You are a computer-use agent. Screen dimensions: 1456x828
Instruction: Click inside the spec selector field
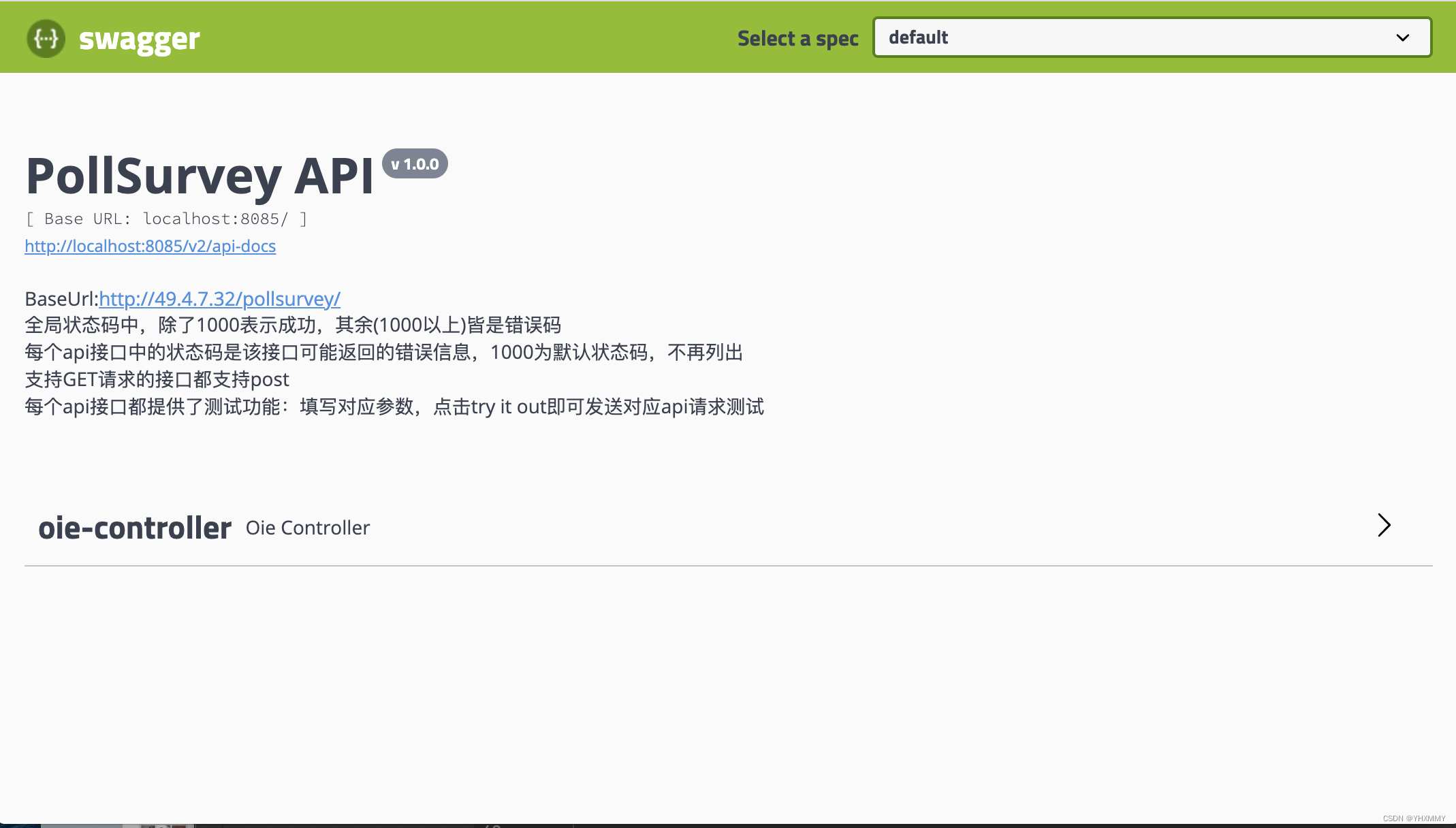(1152, 37)
